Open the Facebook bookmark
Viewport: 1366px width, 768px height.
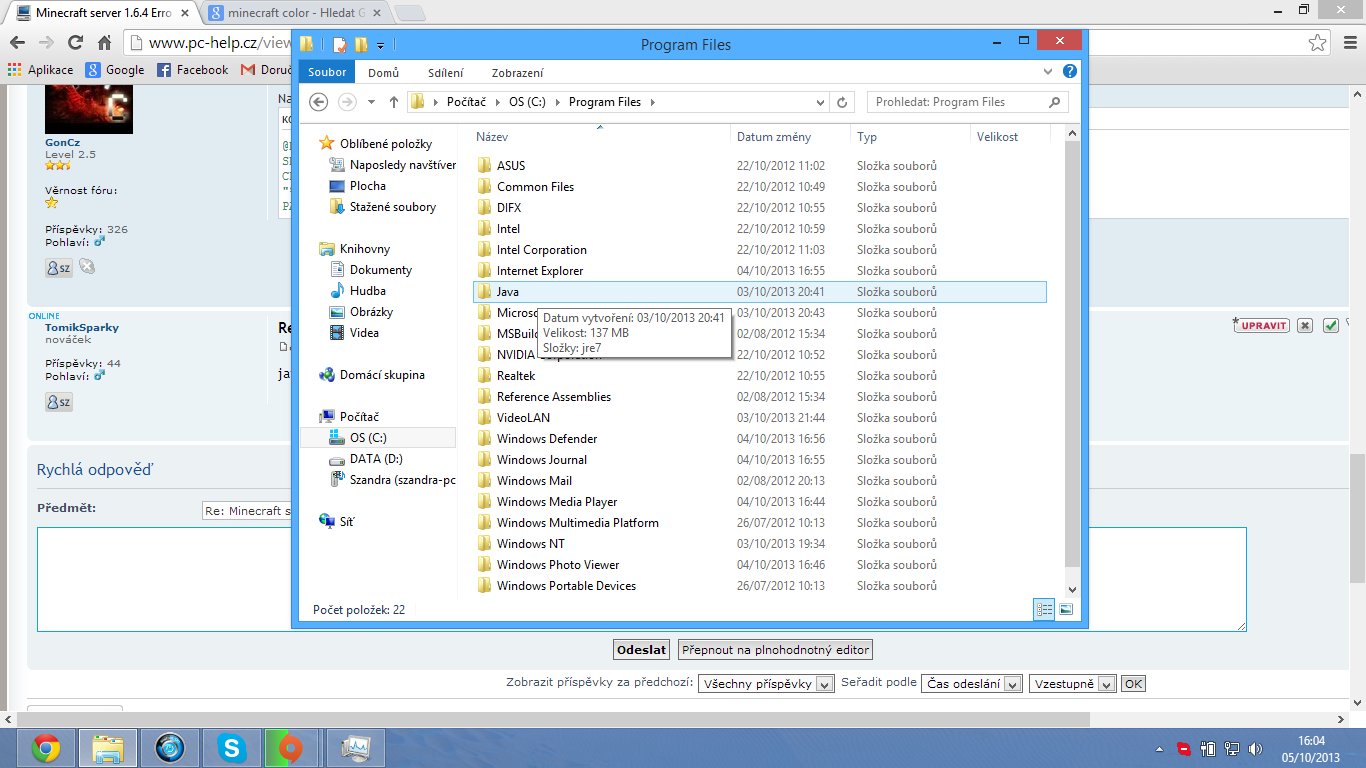(194, 70)
